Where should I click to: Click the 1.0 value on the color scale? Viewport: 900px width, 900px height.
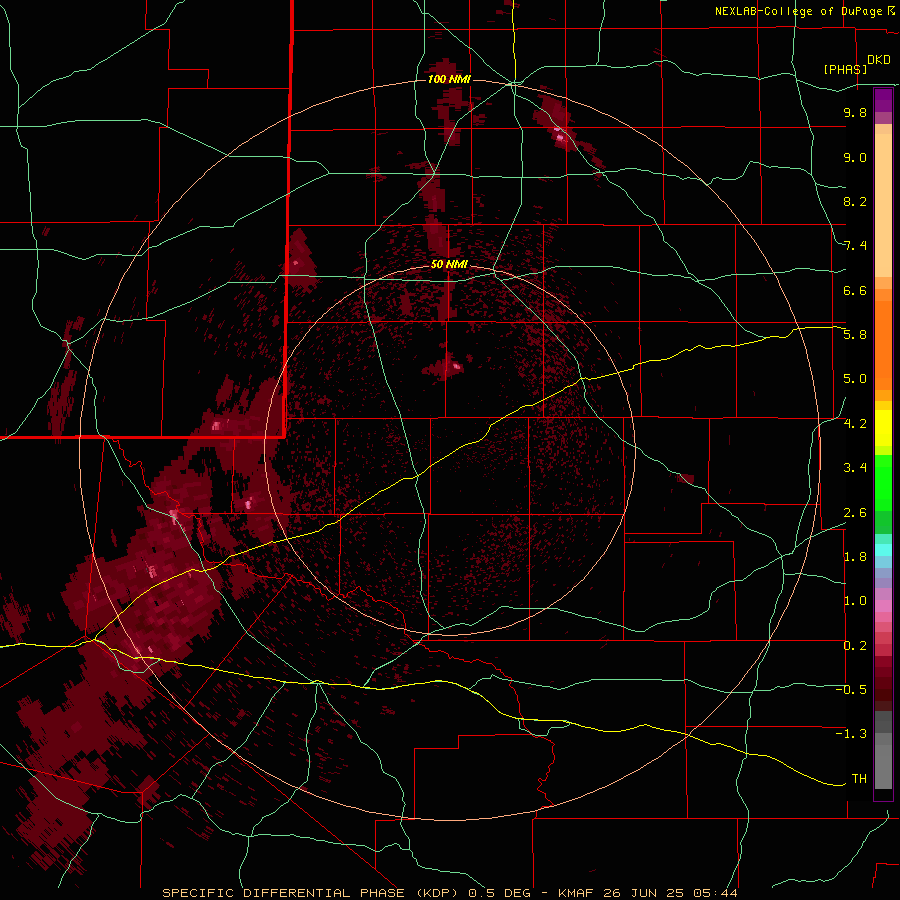tap(855, 601)
